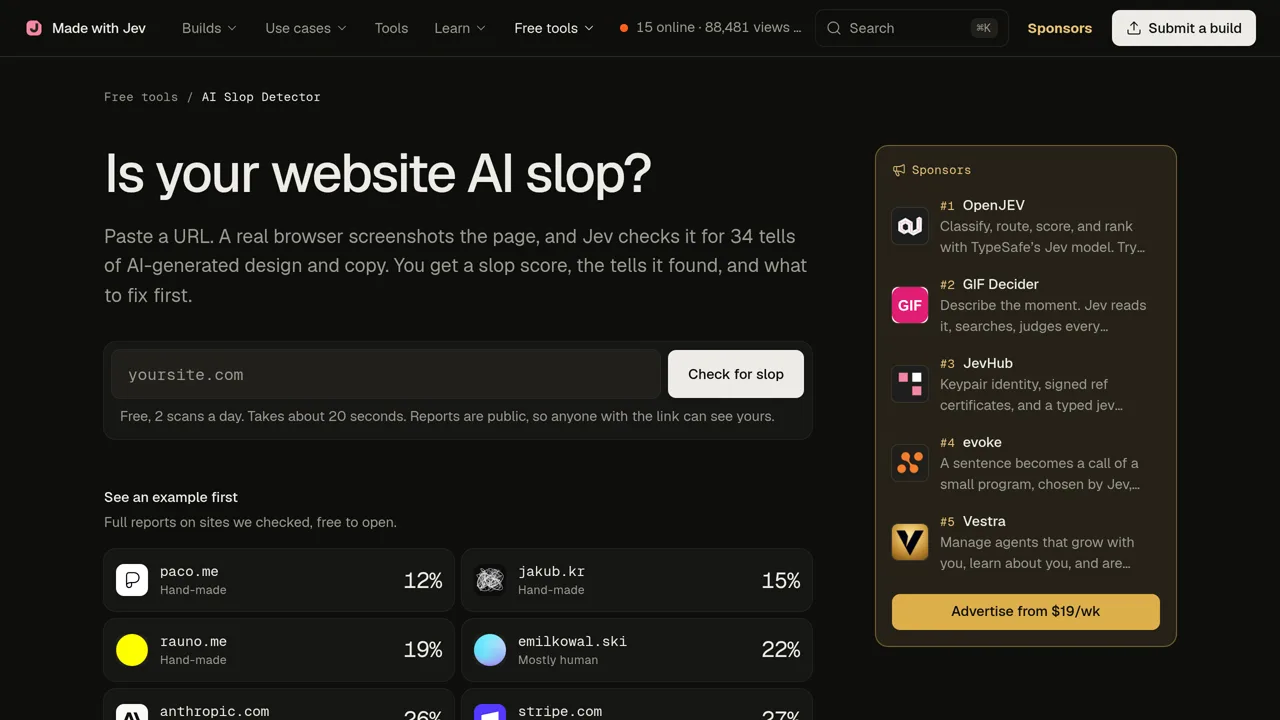Click the Vestra sponsor title

984,521
